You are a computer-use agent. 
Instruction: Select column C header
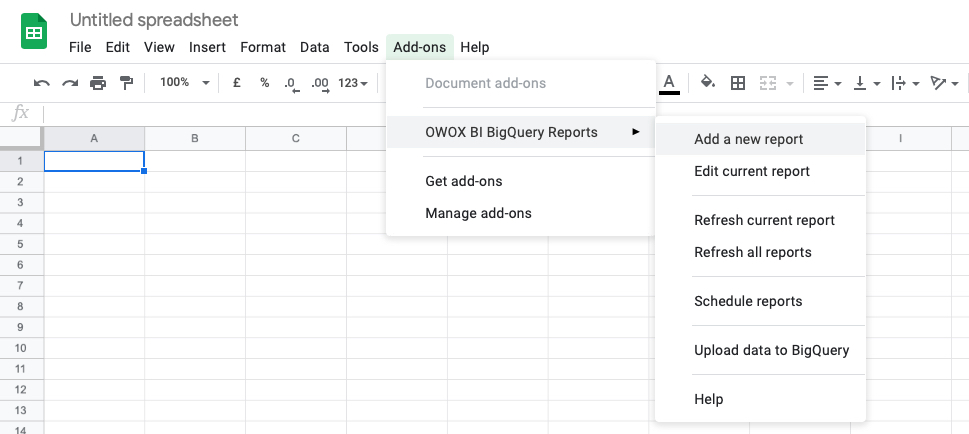[x=295, y=138]
